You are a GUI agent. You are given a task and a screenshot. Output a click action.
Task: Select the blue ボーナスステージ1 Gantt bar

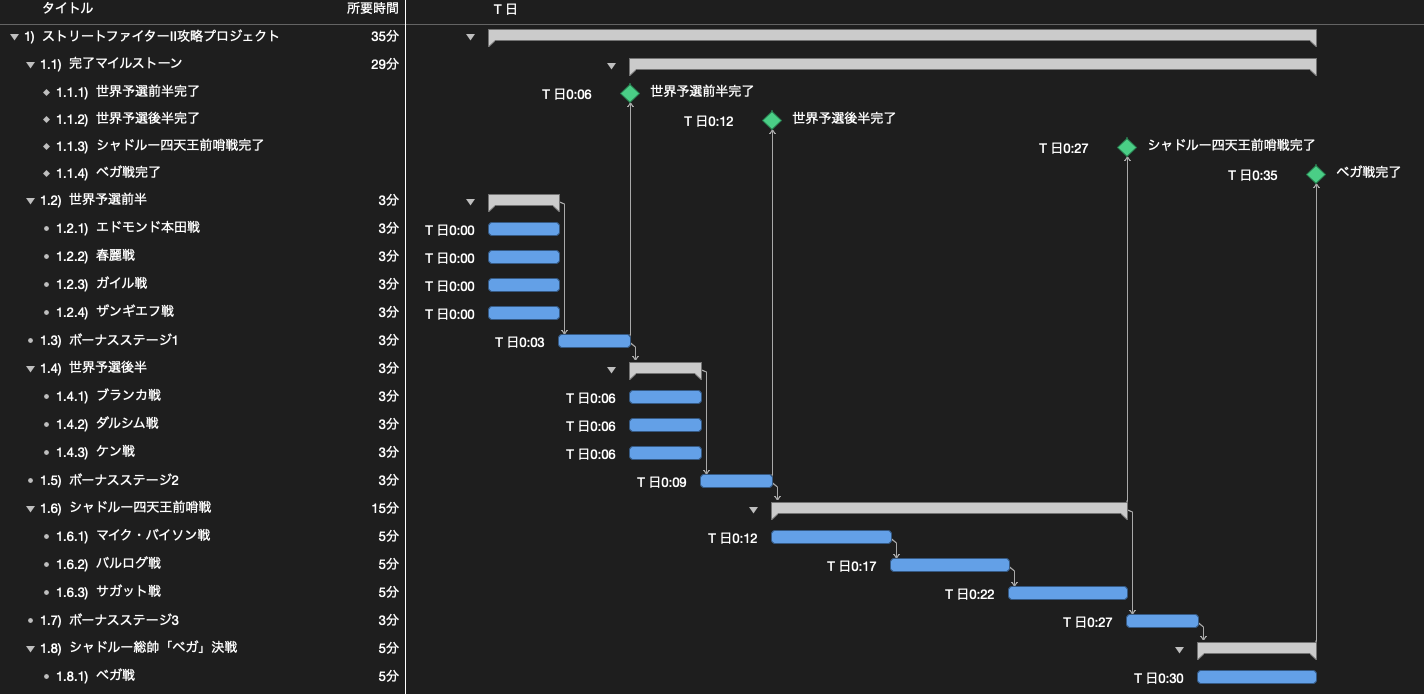coord(594,341)
